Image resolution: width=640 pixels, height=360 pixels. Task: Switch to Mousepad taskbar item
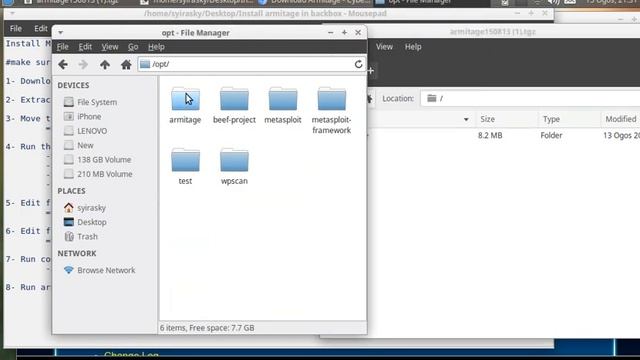coord(197,2)
